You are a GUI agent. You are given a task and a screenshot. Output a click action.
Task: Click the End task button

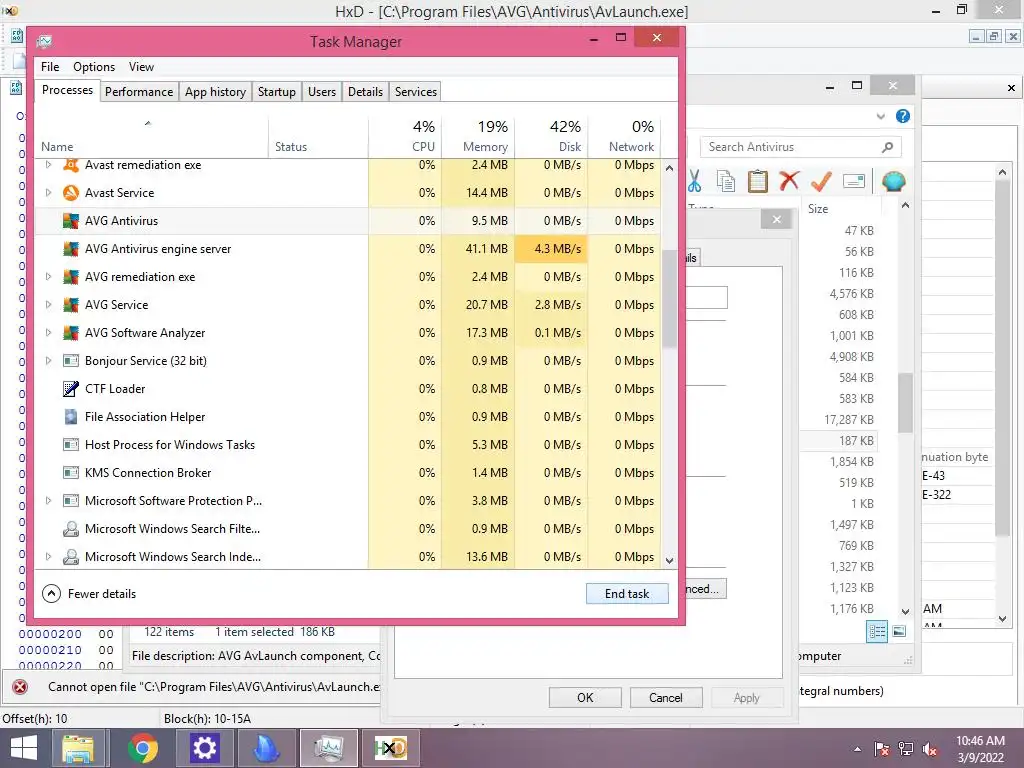[627, 594]
